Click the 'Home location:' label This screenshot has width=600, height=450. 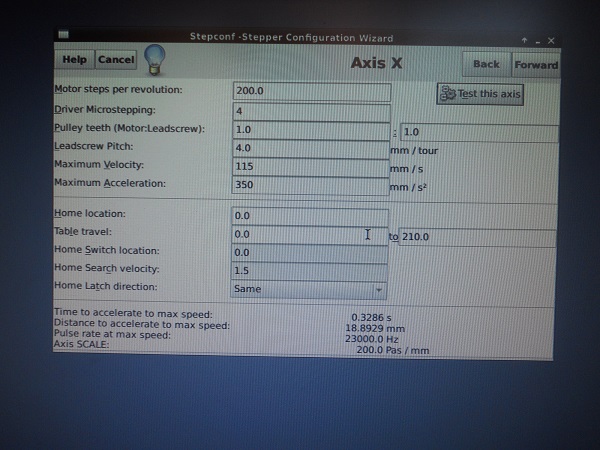(x=90, y=214)
